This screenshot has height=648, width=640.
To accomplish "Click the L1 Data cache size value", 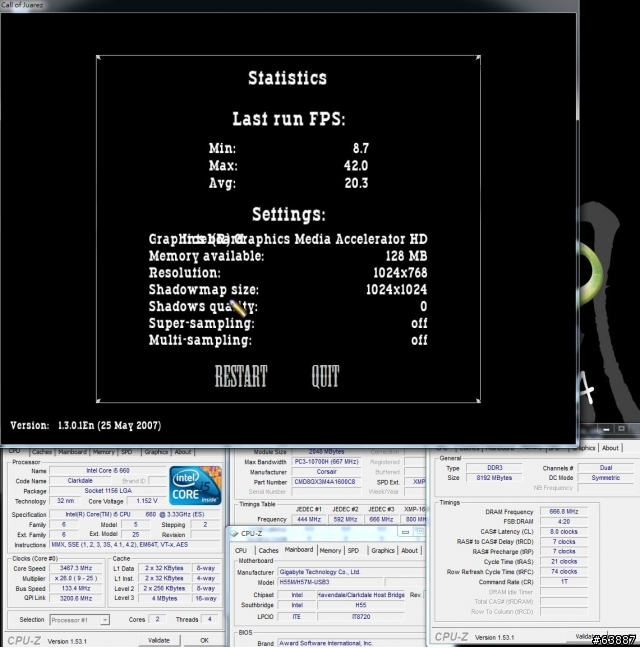I will (164, 568).
